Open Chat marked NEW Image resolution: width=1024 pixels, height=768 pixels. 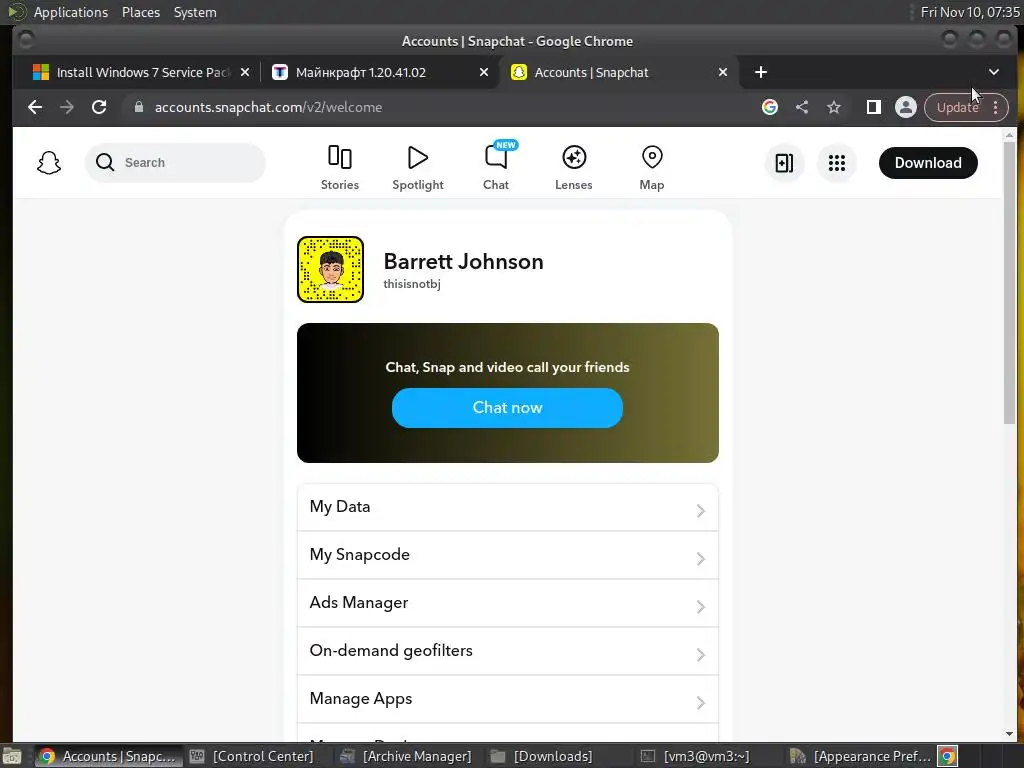pos(496,168)
